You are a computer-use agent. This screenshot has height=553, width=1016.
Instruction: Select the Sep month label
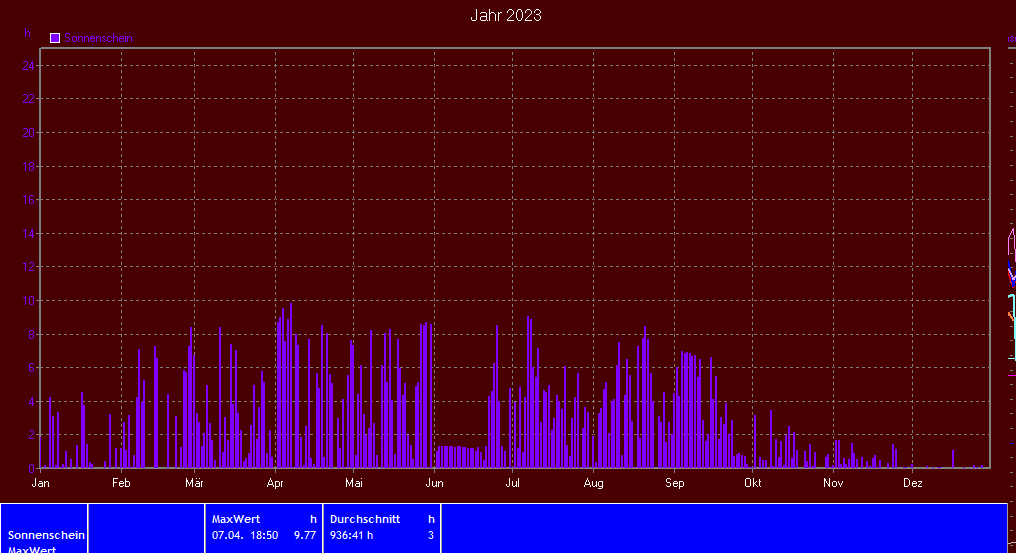click(x=674, y=483)
